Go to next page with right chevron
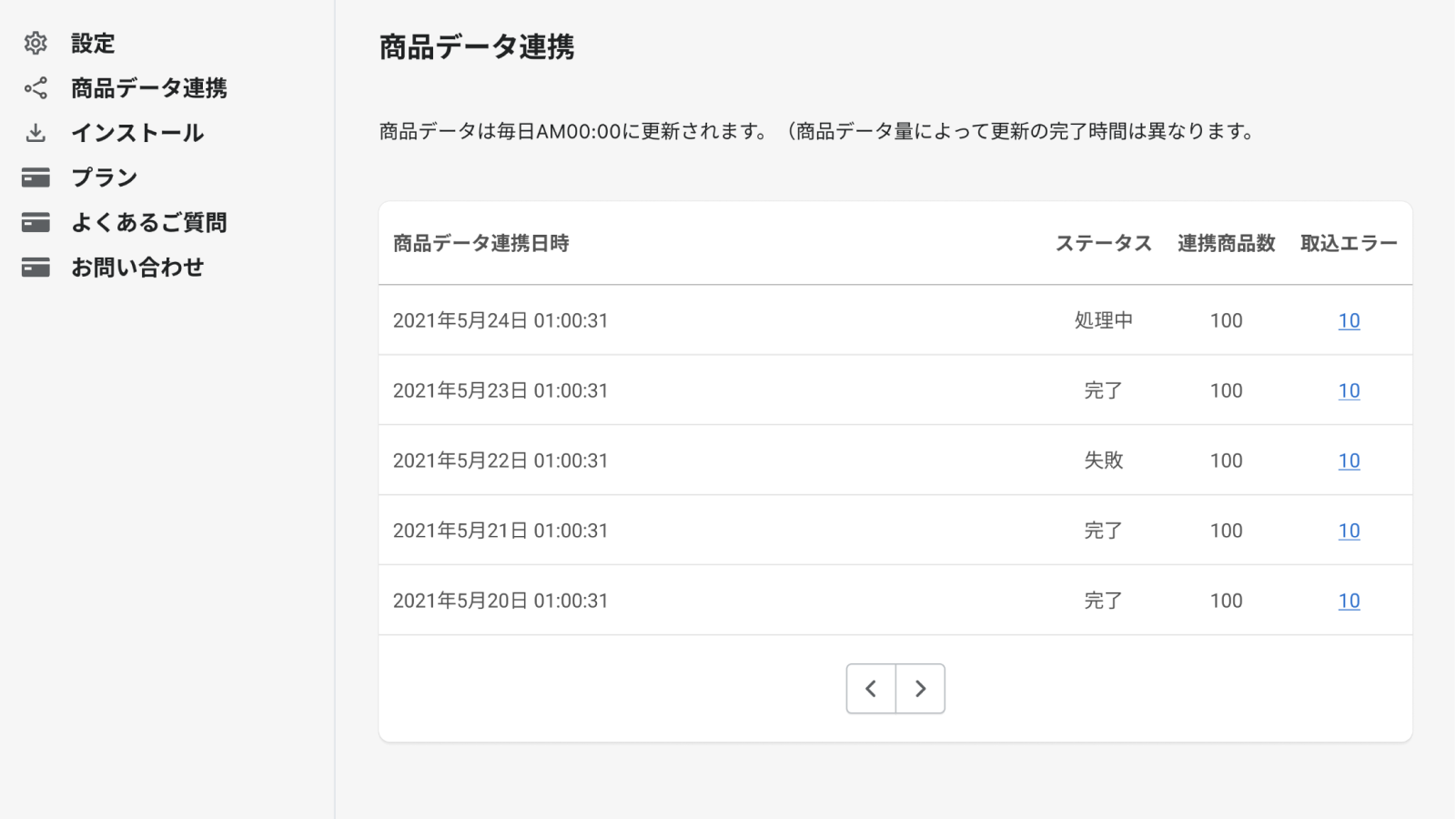The width and height of the screenshot is (1456, 819). [x=920, y=689]
